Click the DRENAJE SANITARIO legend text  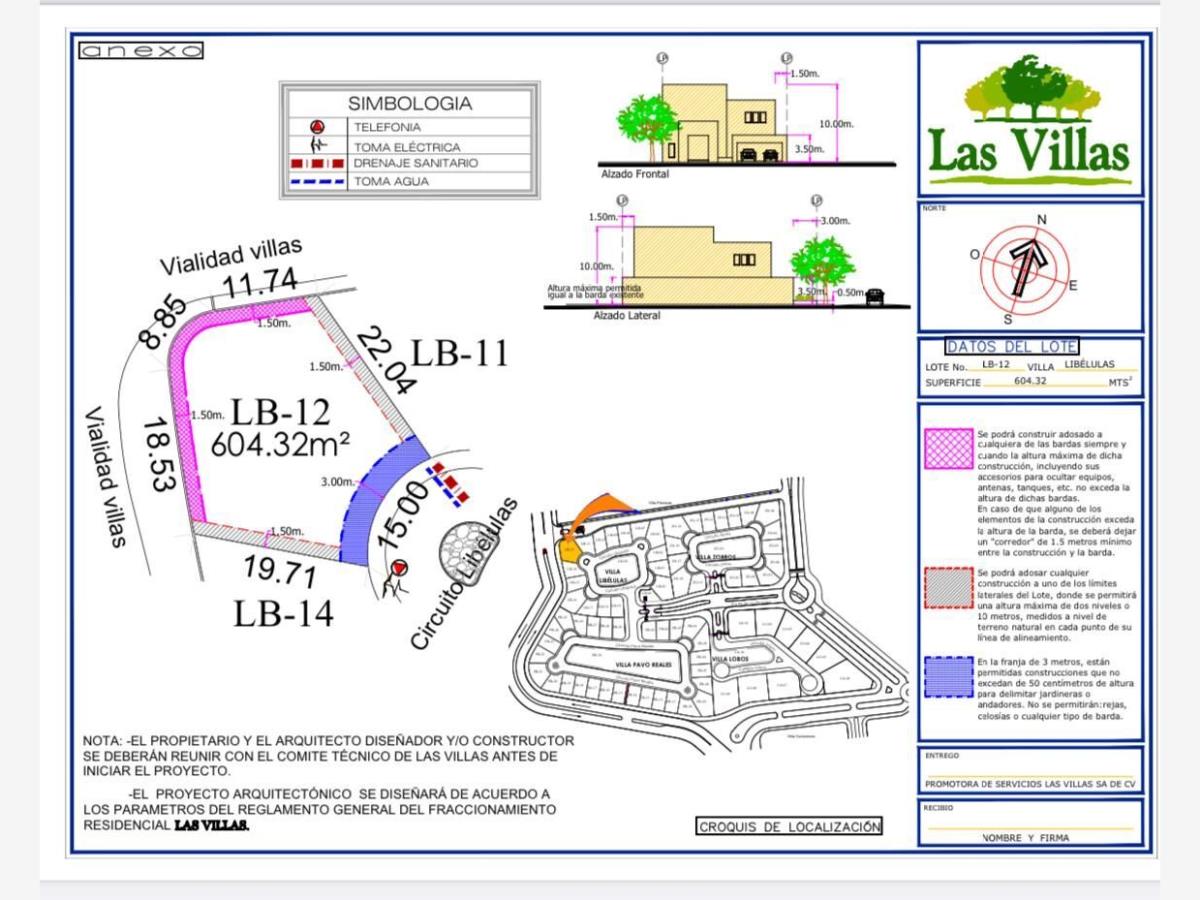tap(415, 162)
